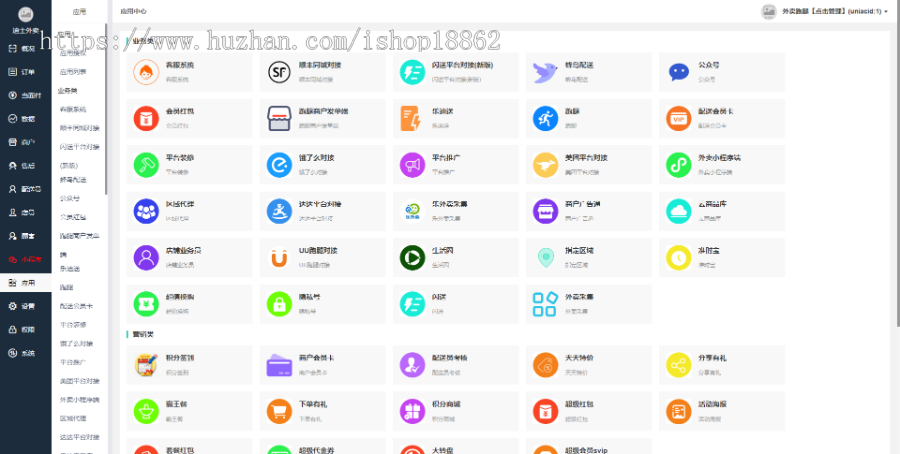Open the blue running man 跑腿 icon
Image resolution: width=900 pixels, height=454 pixels.
pos(545,118)
